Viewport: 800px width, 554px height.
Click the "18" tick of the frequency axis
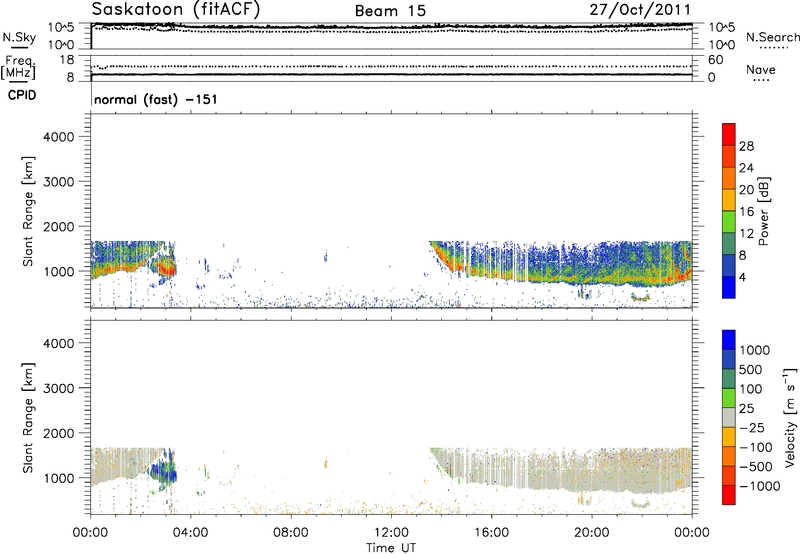[x=67, y=60]
